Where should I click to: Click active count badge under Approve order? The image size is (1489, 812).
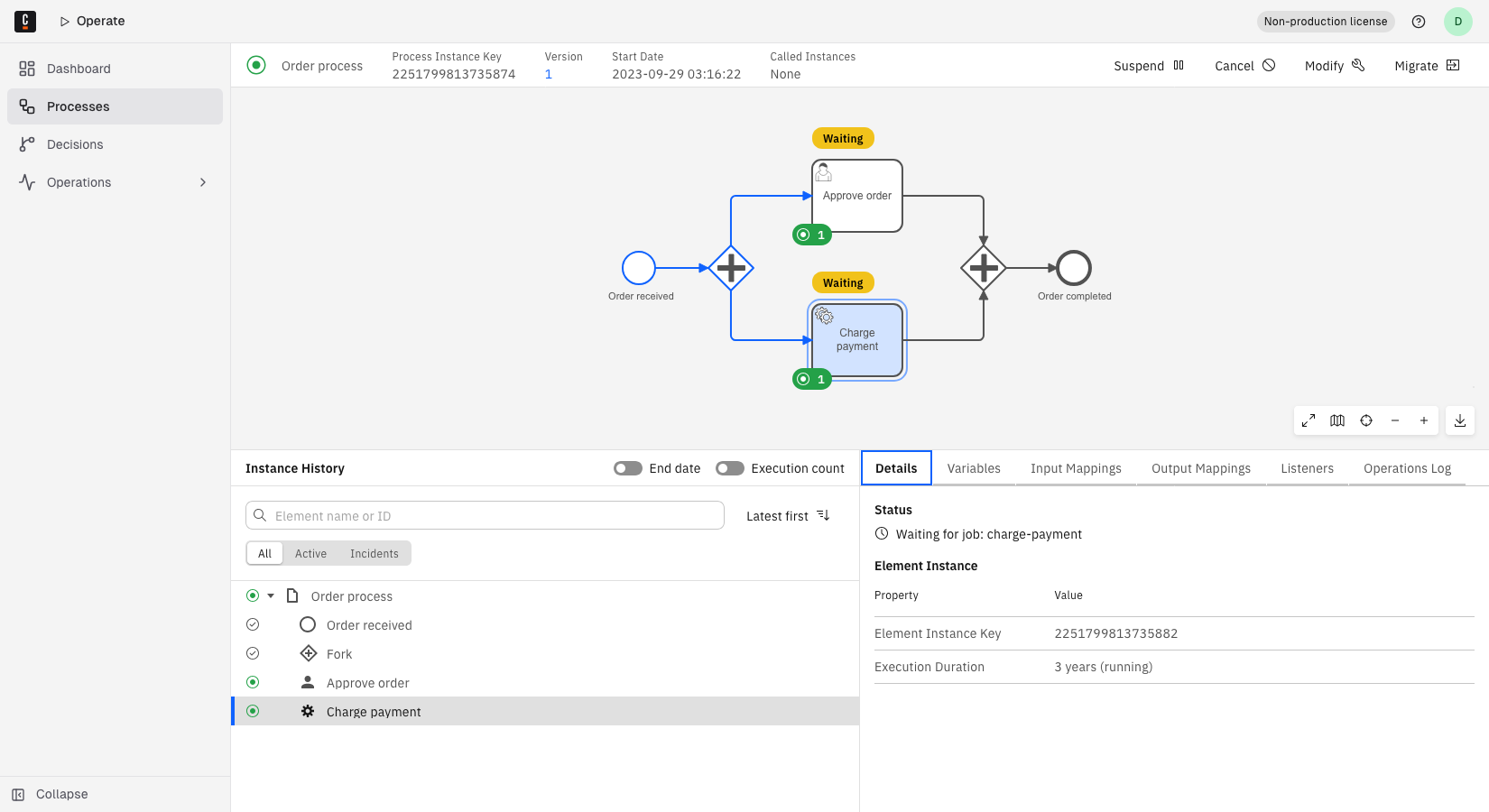point(812,235)
